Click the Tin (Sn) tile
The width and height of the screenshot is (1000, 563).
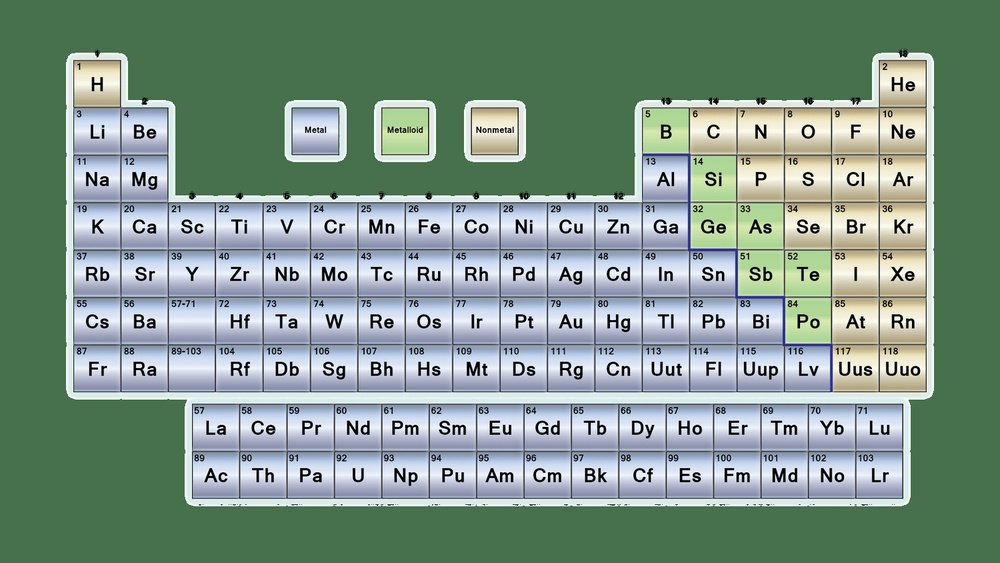pos(713,273)
